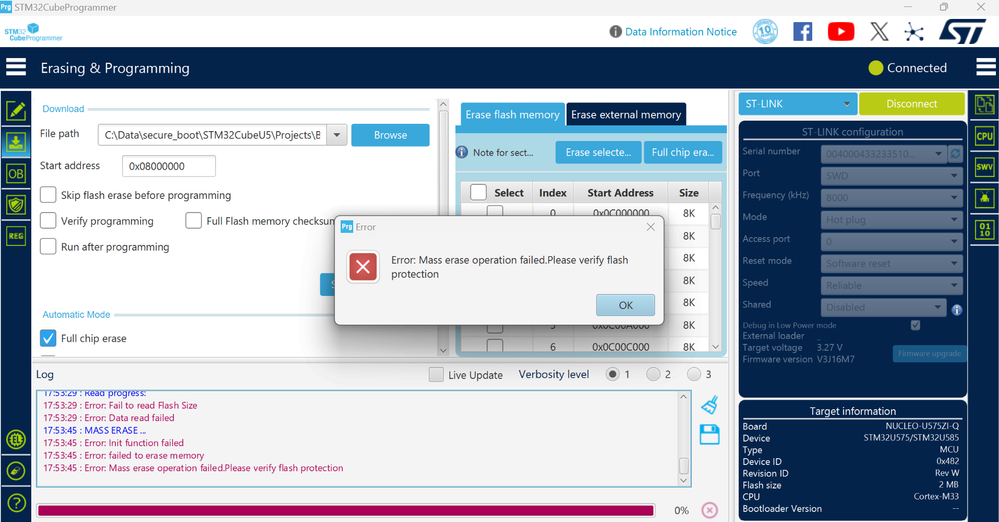Open the pencil-in-circle icon above the help icon
999x522 pixels.
pos(16,472)
